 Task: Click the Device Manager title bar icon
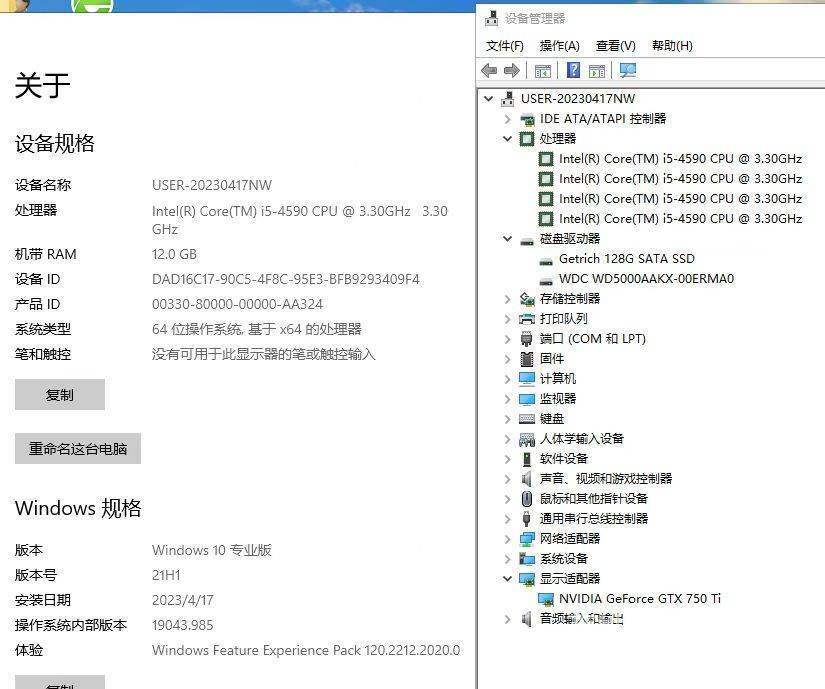[x=491, y=18]
